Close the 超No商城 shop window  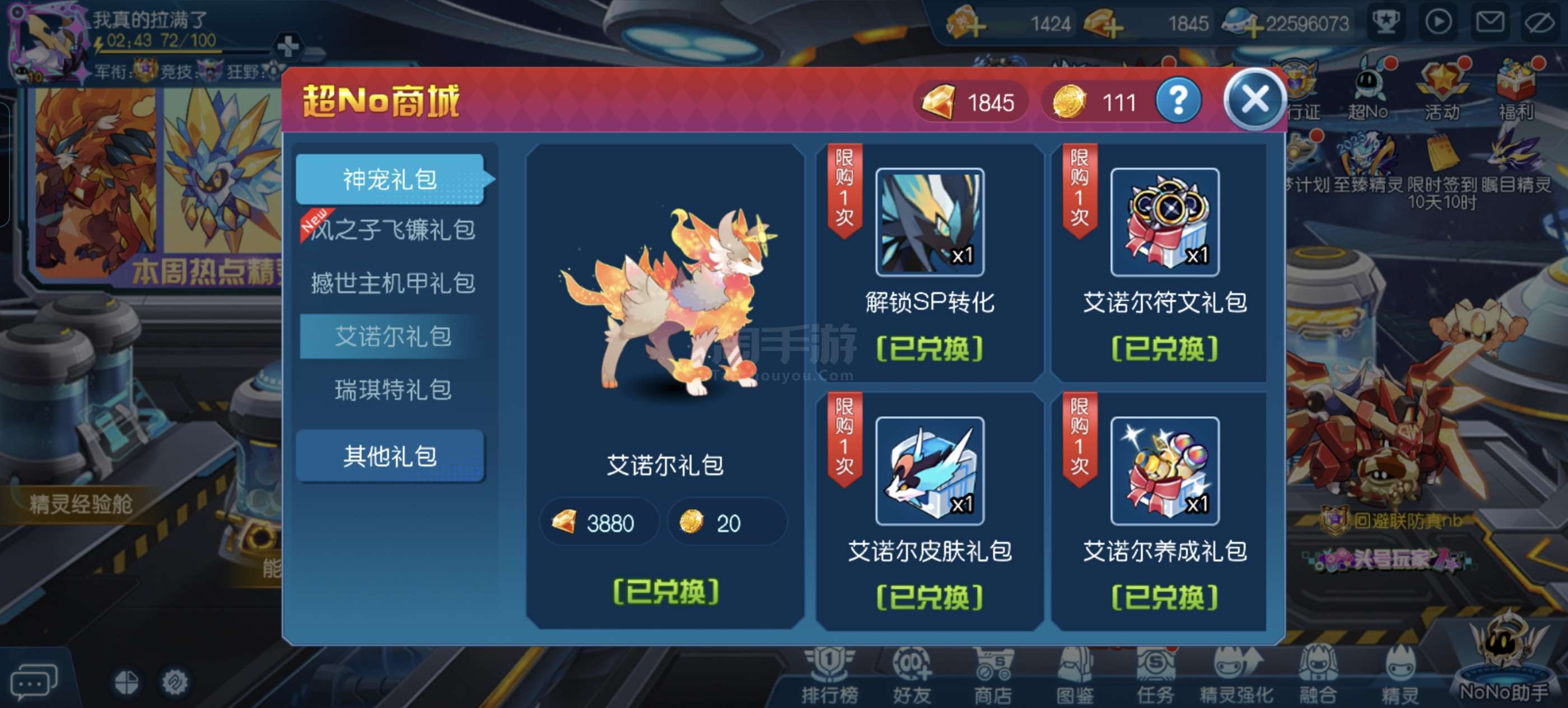[1254, 99]
